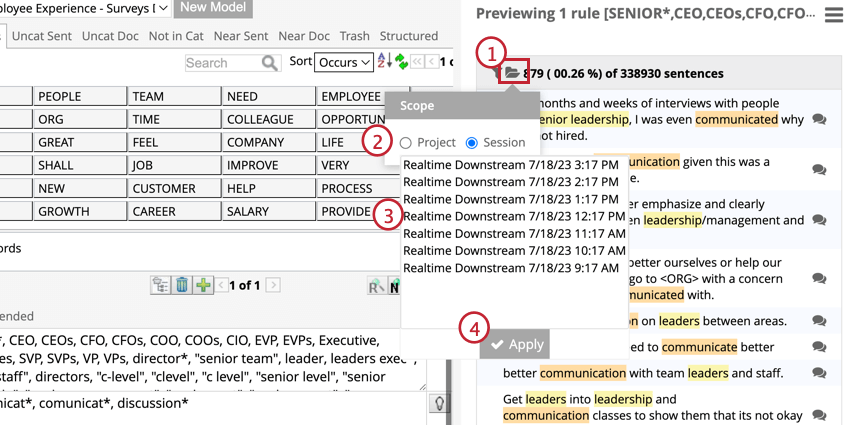Select the Session scope radio button
The width and height of the screenshot is (850, 425).
coord(472,143)
